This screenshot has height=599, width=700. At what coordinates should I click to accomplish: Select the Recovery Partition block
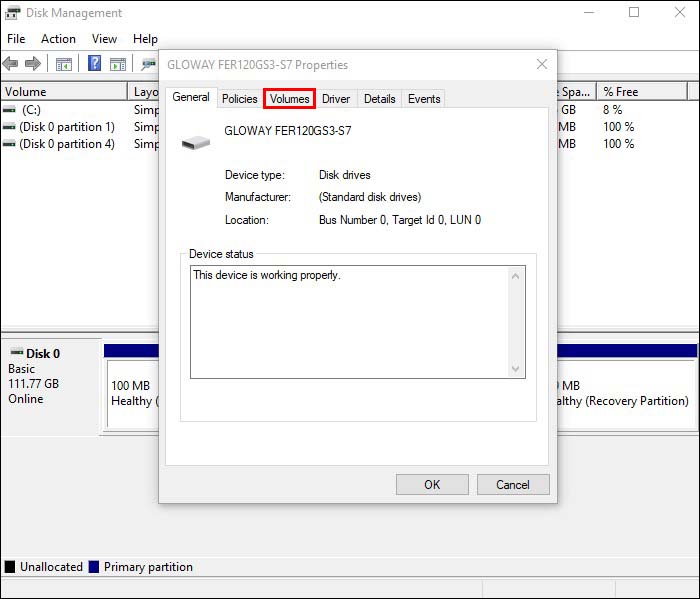pos(625,393)
